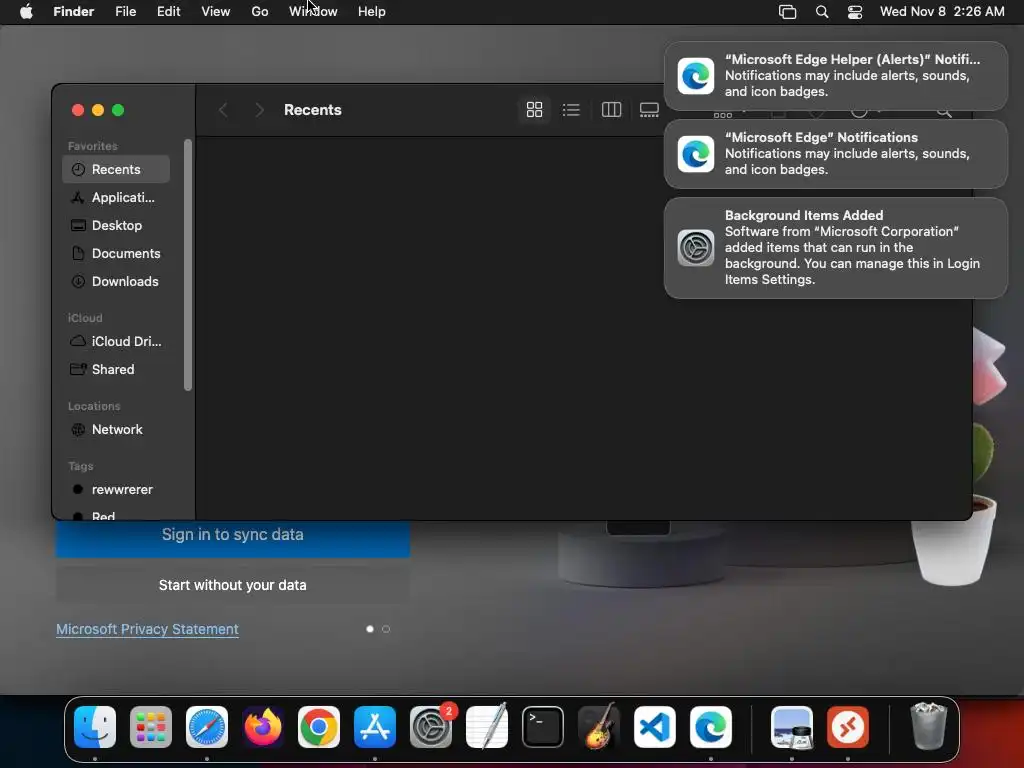Click Stage Manager icon in menu bar
The height and width of the screenshot is (768, 1024).
[788, 12]
